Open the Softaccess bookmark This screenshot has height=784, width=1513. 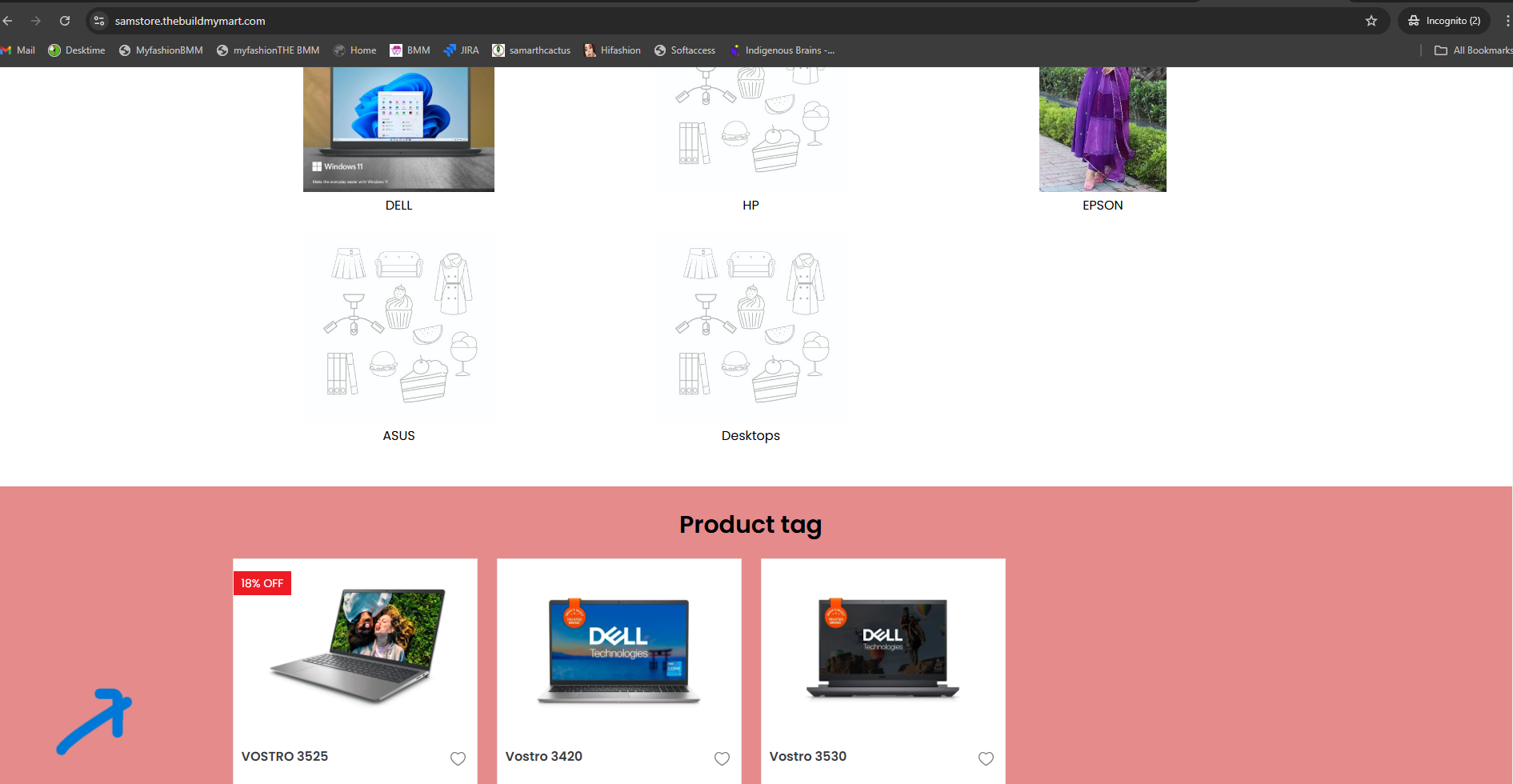(685, 50)
